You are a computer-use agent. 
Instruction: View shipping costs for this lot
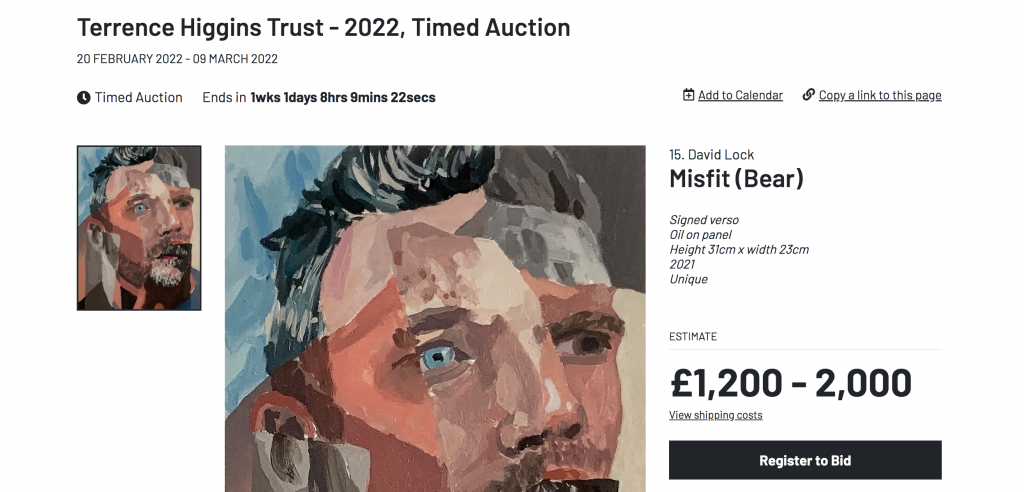715,415
